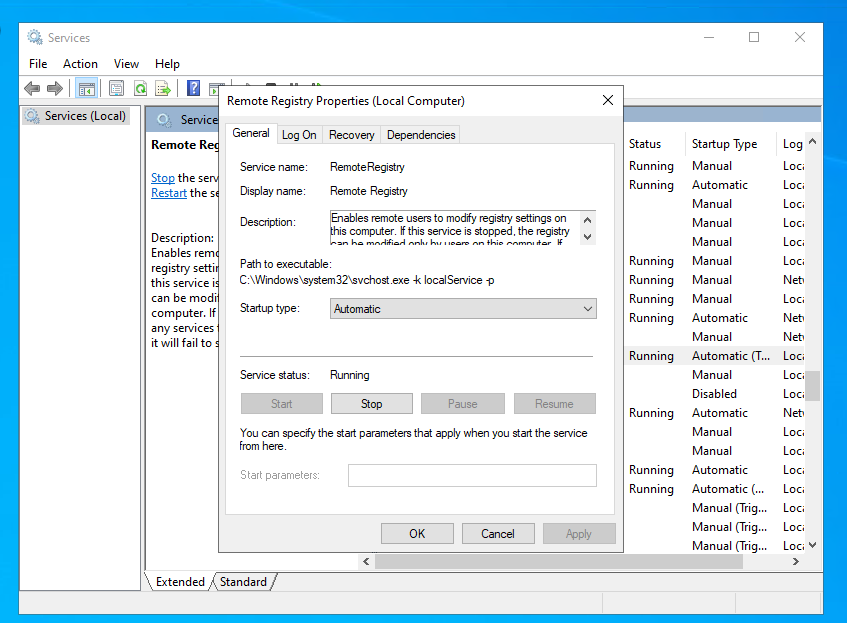The width and height of the screenshot is (847, 623).
Task: Click the description box scroll-down arrow
Action: click(x=588, y=237)
